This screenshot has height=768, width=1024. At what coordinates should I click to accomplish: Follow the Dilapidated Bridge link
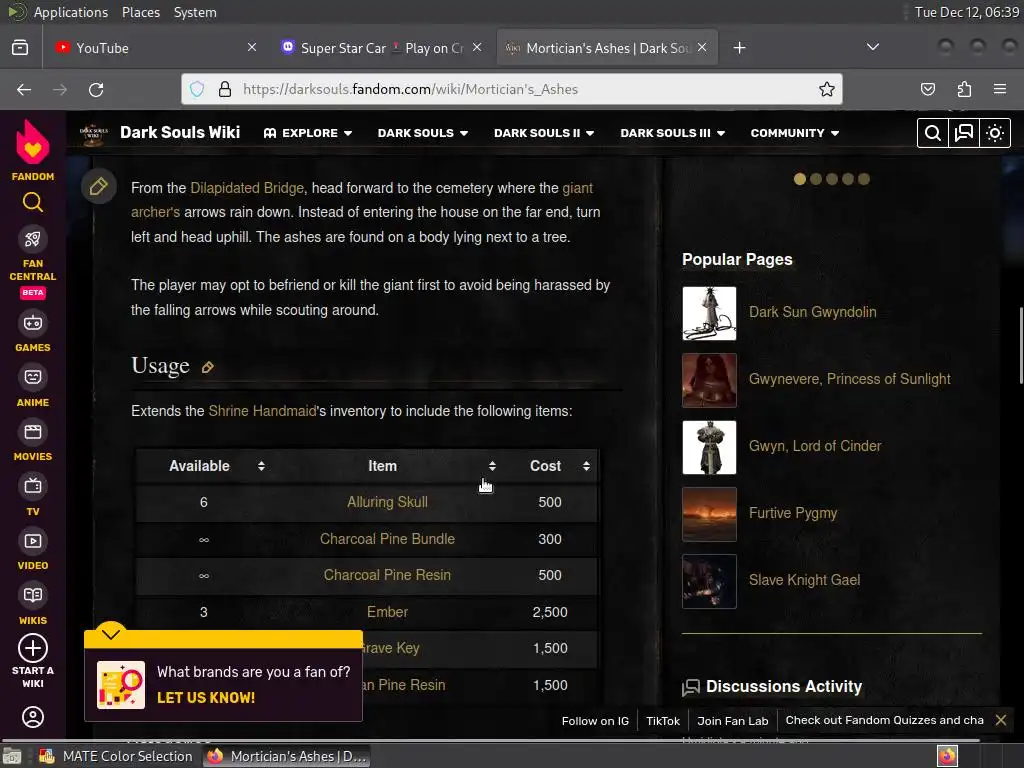247,188
